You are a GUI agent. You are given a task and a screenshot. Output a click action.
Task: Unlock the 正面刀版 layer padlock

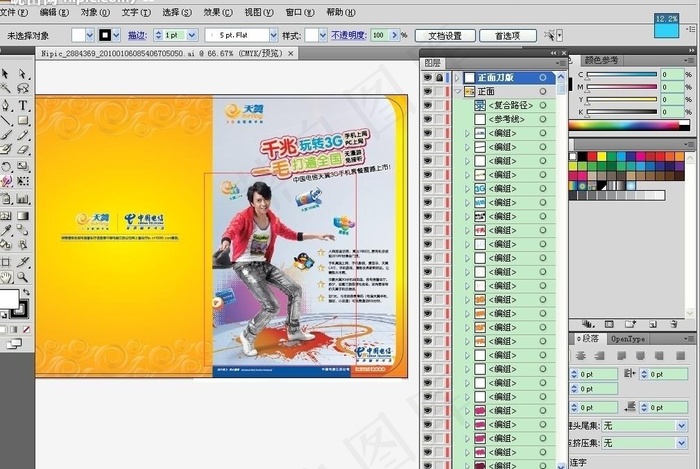[440, 78]
